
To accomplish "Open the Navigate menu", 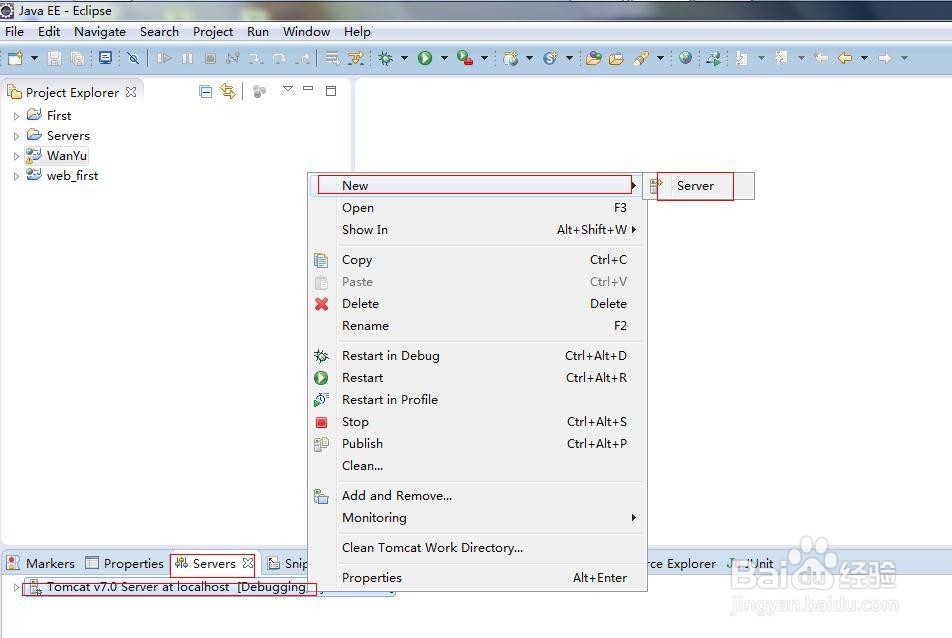I will point(100,32).
